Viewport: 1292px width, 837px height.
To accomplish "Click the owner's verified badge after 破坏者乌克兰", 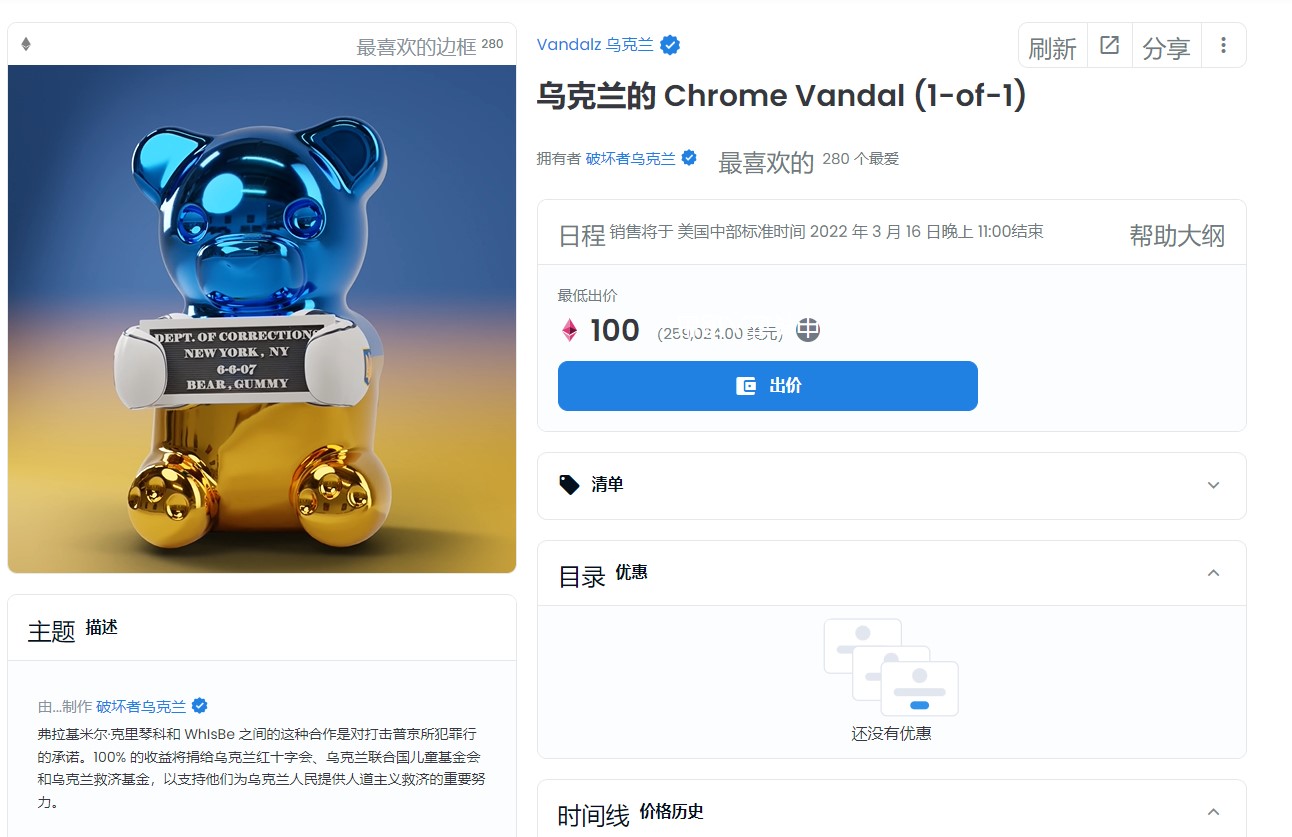I will tap(688, 158).
